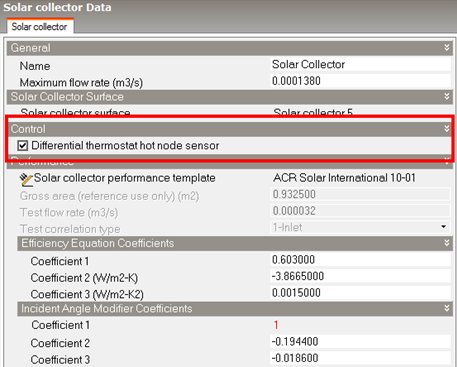Collapse the Solar Collector Surface section

(x=447, y=97)
